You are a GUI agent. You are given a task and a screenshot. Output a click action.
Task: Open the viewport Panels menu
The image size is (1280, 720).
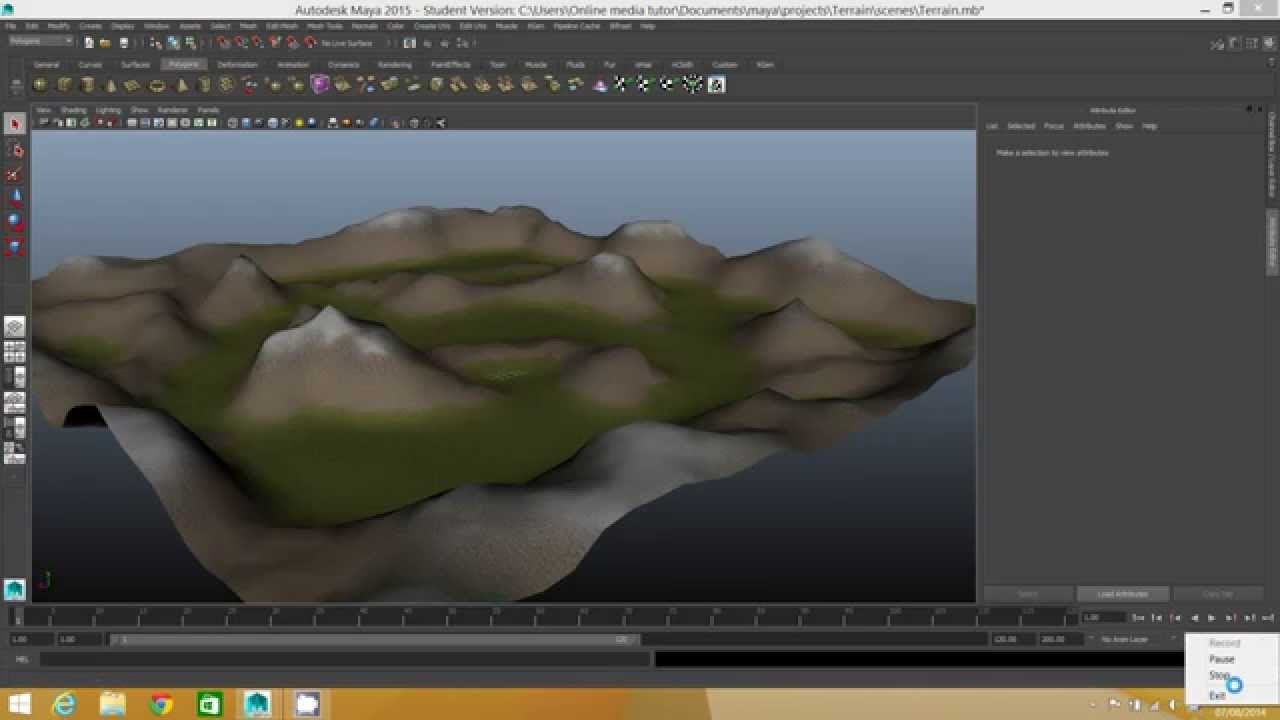pyautogui.click(x=208, y=110)
